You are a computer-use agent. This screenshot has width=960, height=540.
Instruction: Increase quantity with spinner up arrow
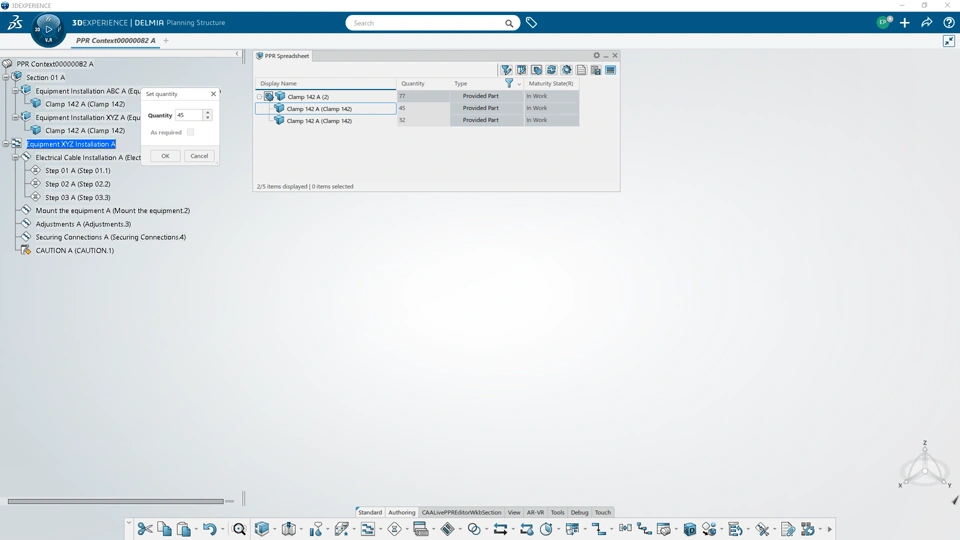[208, 113]
